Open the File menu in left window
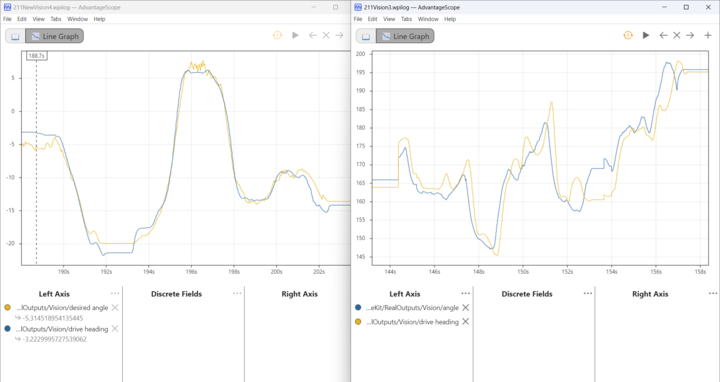 pyautogui.click(x=7, y=19)
